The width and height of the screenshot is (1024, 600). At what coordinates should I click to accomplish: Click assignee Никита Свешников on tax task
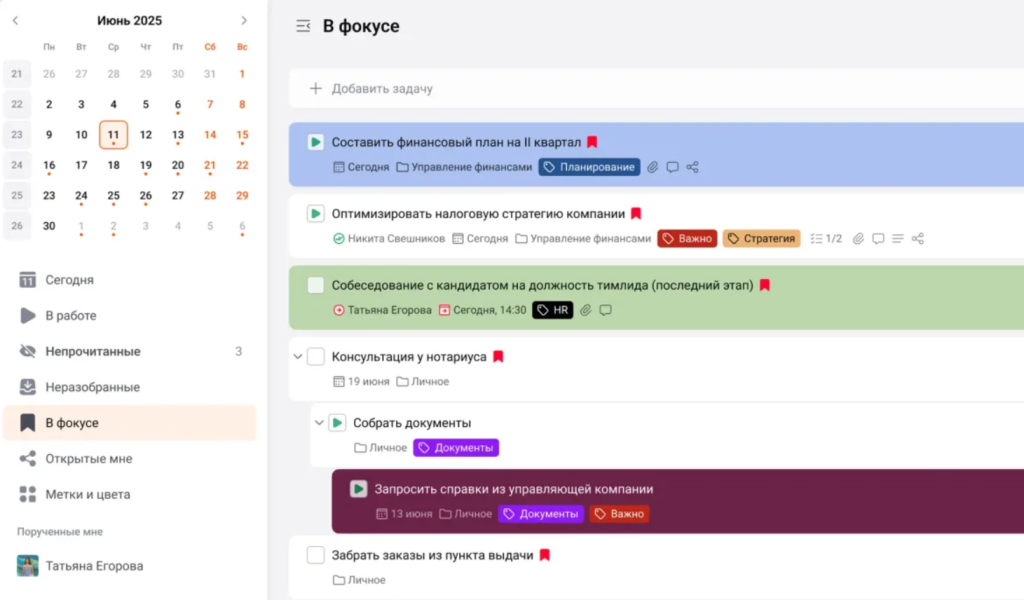coord(389,239)
